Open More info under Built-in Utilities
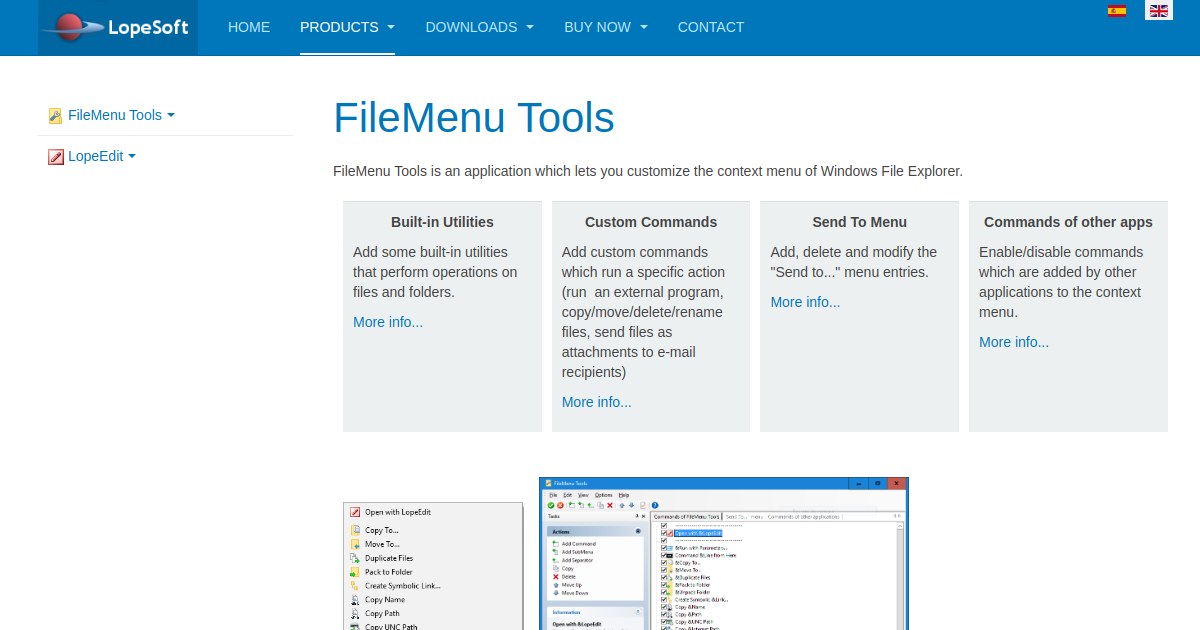 coord(388,322)
